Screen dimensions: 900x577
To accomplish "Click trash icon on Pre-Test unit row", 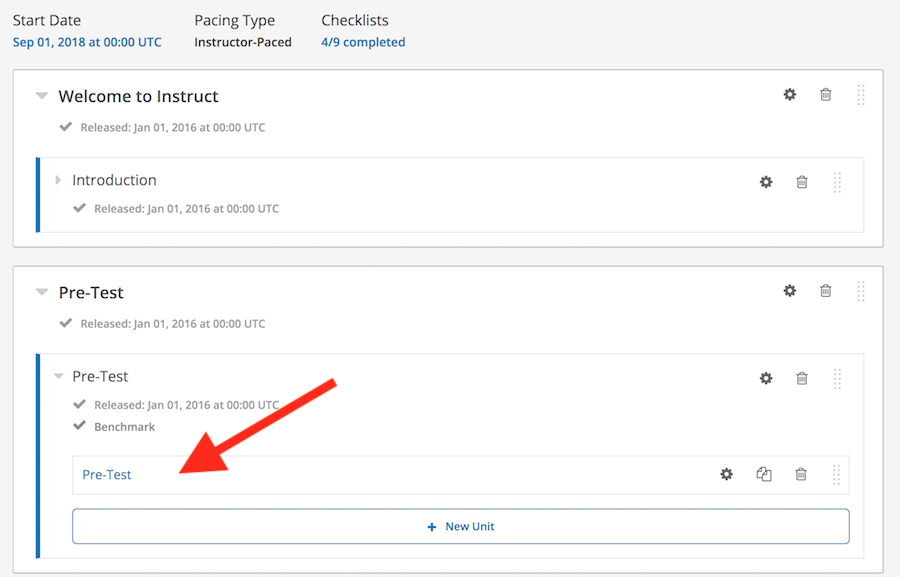I will click(801, 474).
